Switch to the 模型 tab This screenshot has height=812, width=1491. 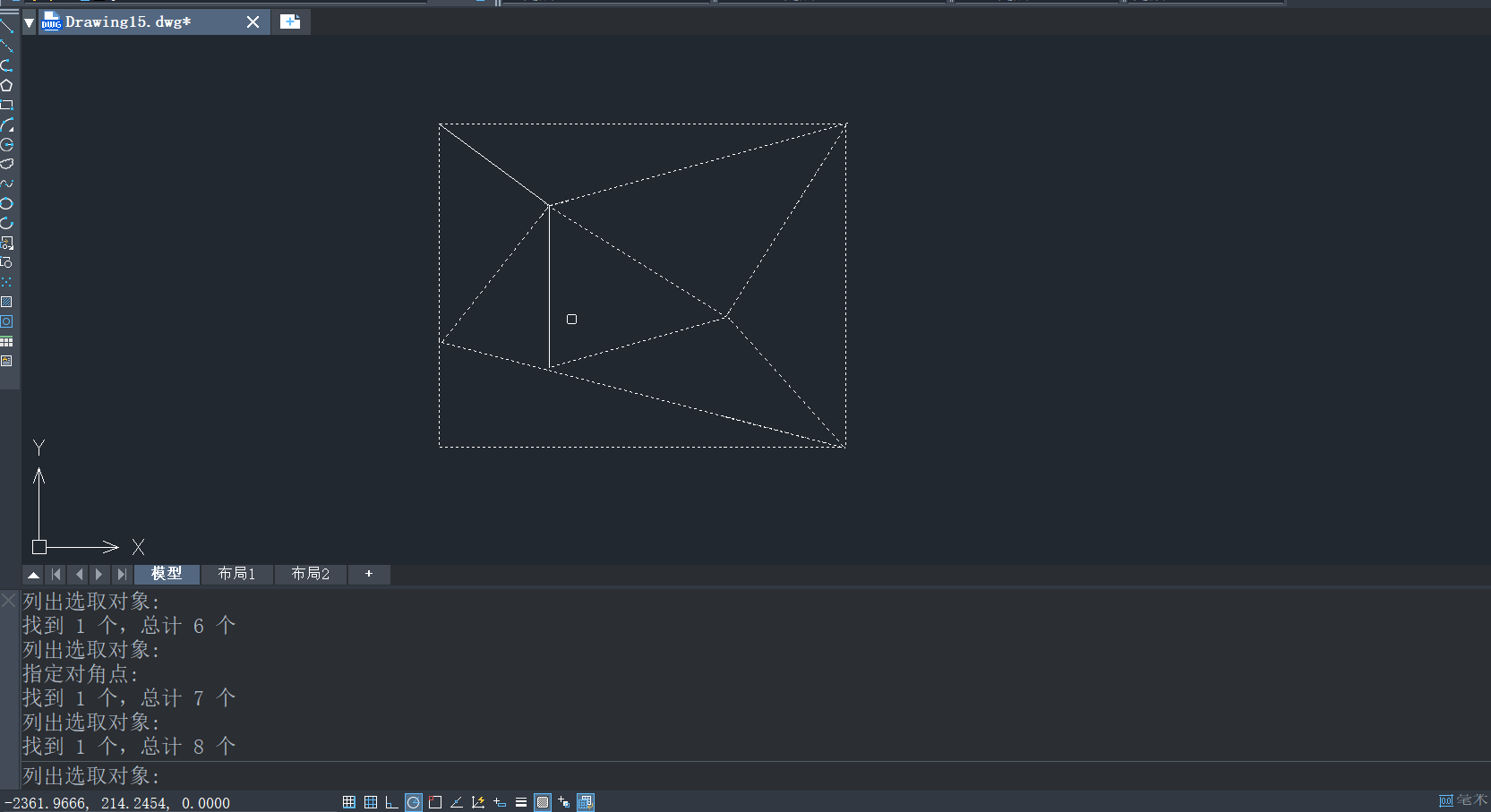pos(167,574)
